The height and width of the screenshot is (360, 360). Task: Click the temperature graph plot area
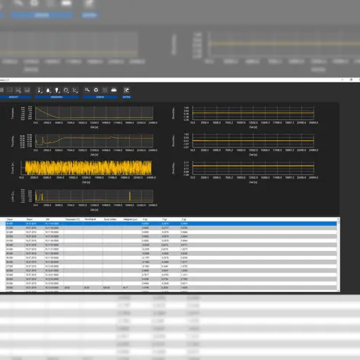pos(94,113)
